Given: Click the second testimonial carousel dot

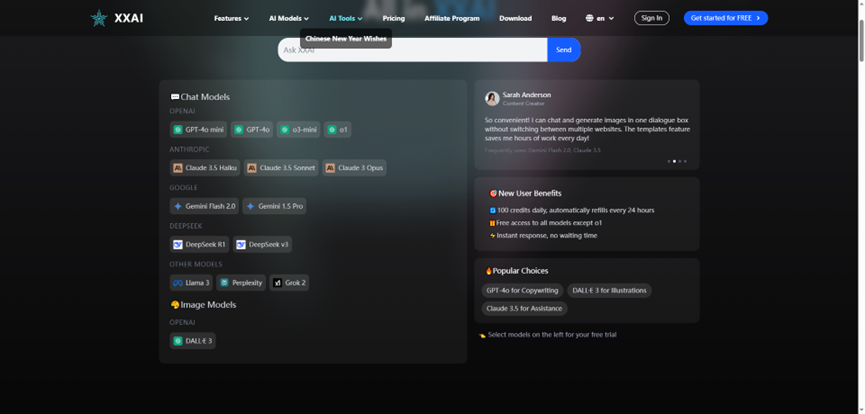Looking at the screenshot, I should 674,161.
